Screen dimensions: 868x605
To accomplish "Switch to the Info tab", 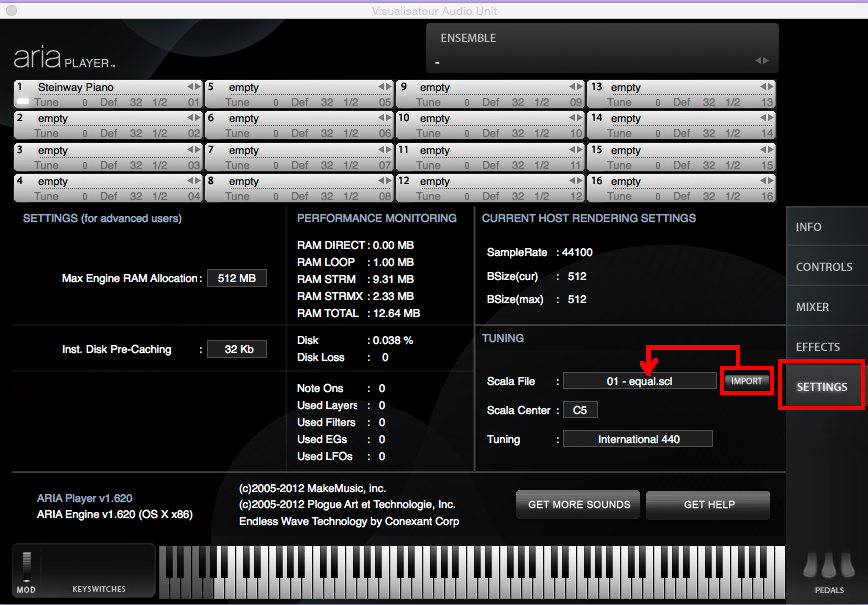I will click(x=808, y=227).
